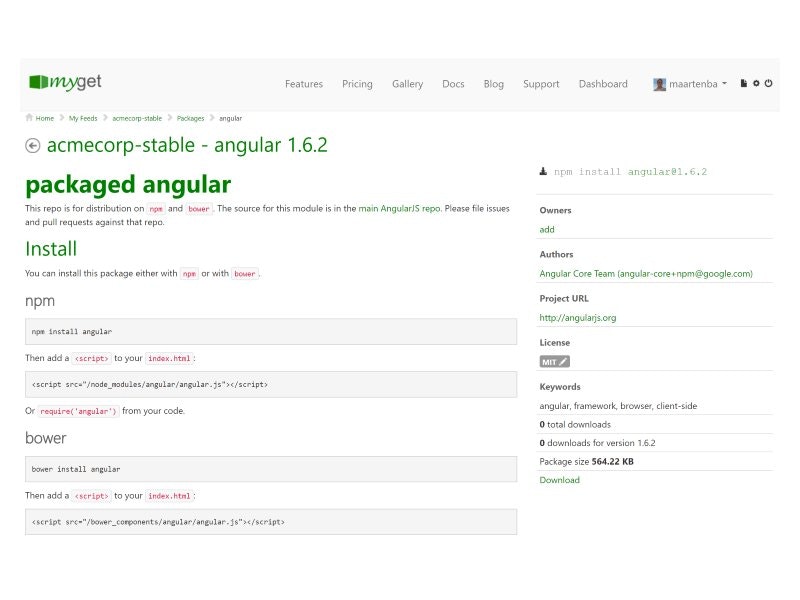Click the Download link for the package
Image resolution: width=800 pixels, height=600 pixels.
click(560, 480)
